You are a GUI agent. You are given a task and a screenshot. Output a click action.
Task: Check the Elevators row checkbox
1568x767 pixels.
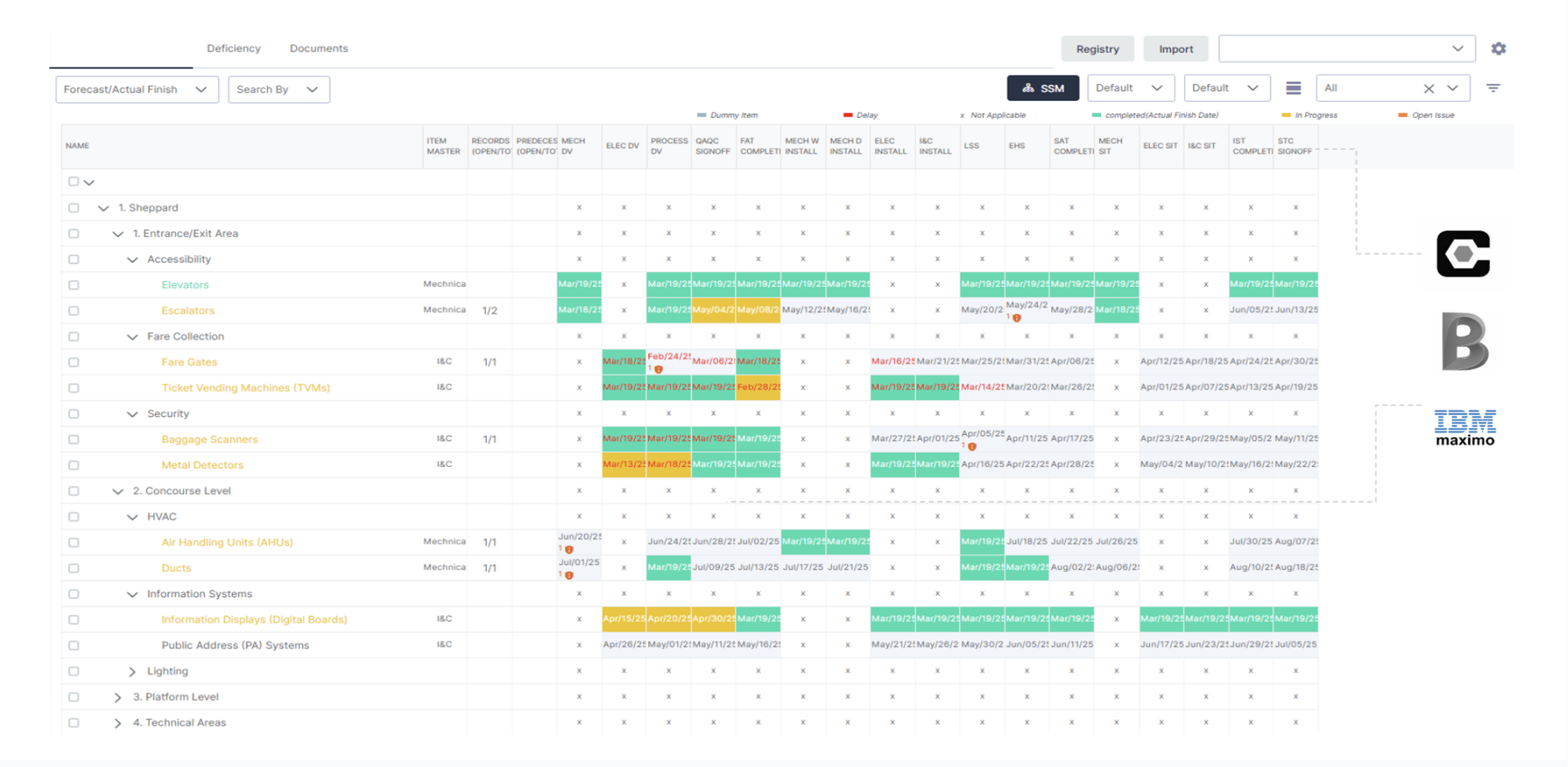[73, 285]
